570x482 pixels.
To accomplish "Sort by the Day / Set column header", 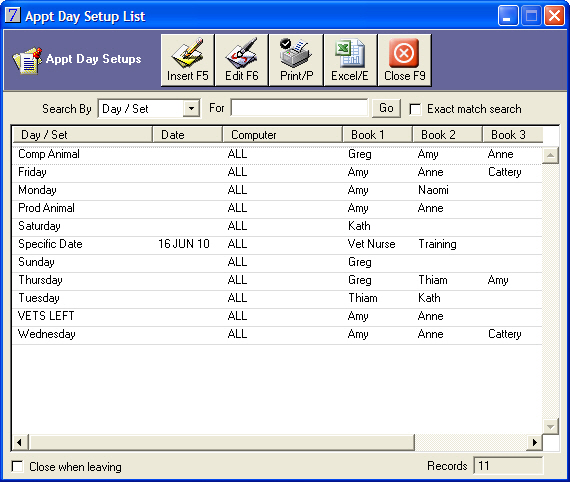I will (x=82, y=134).
